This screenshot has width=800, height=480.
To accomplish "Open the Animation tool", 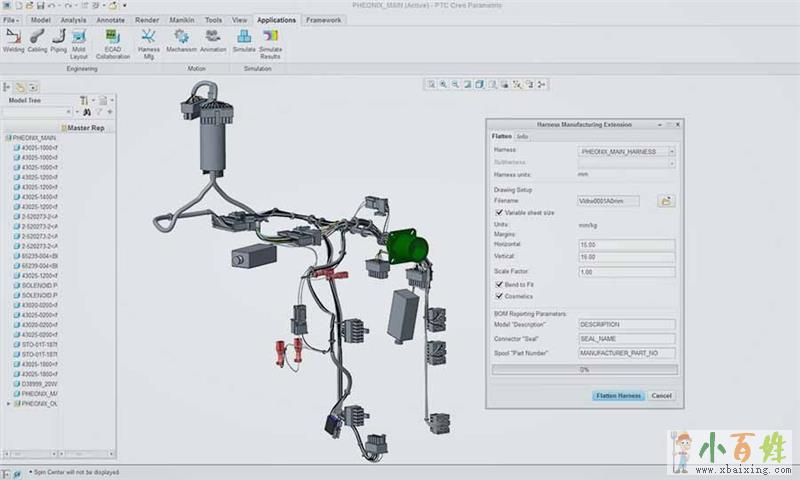I will 213,40.
